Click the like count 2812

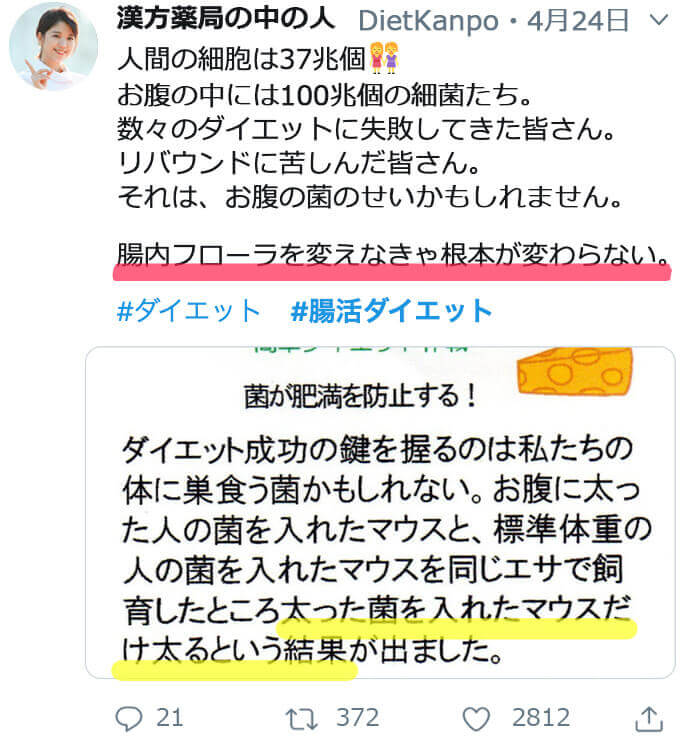click(x=541, y=717)
